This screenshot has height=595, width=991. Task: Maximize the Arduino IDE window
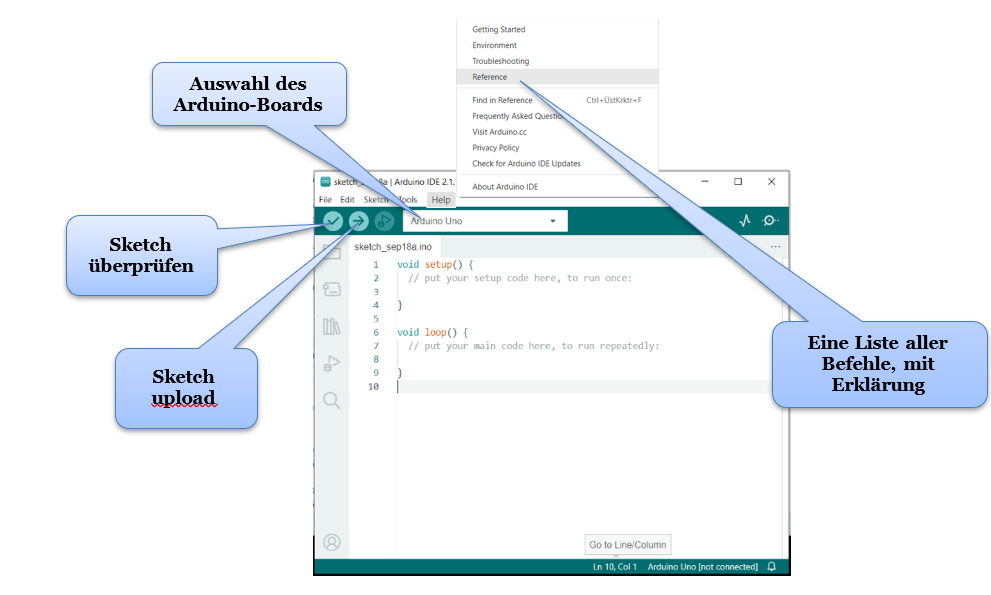[738, 181]
